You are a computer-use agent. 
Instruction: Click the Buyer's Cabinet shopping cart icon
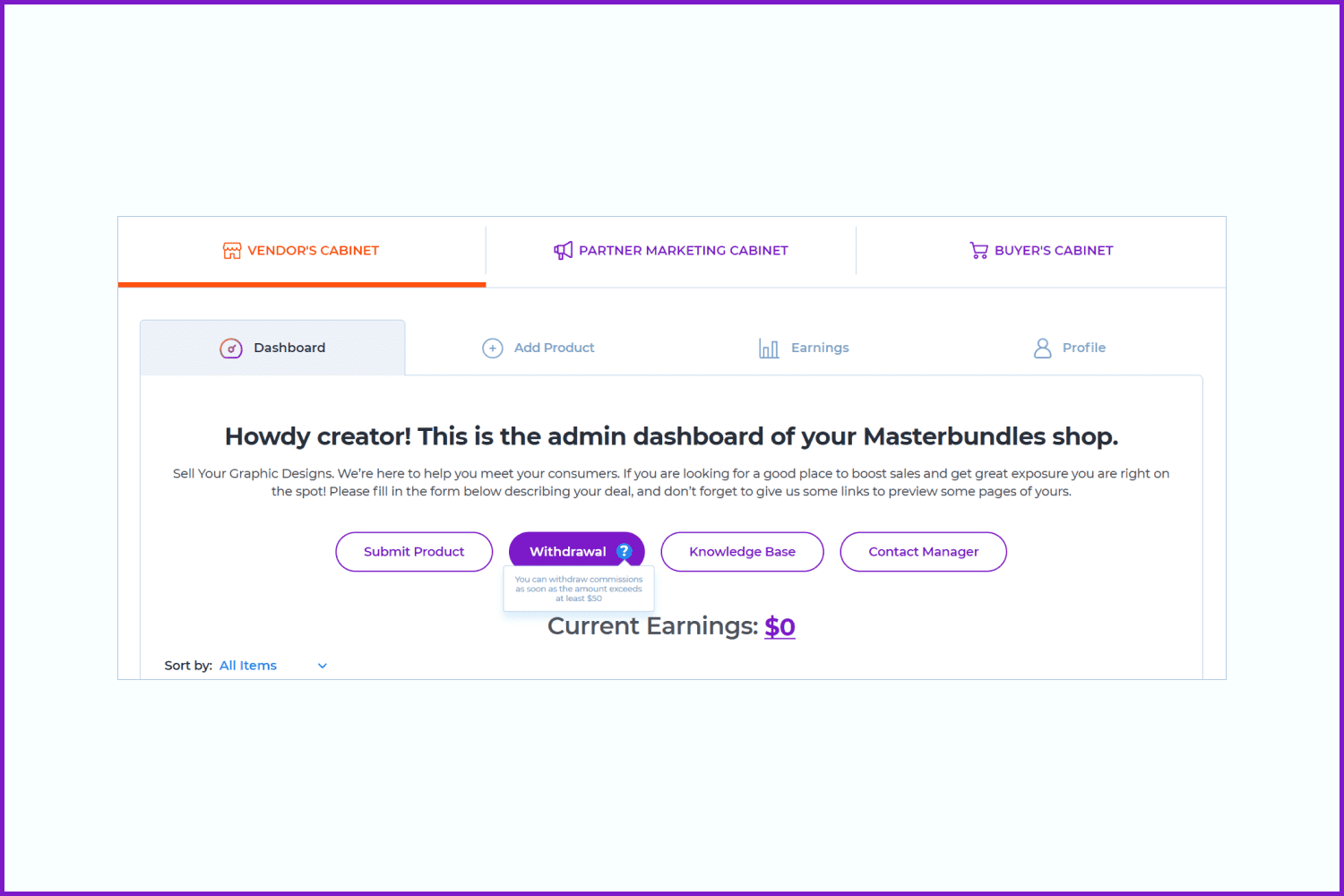[978, 251]
